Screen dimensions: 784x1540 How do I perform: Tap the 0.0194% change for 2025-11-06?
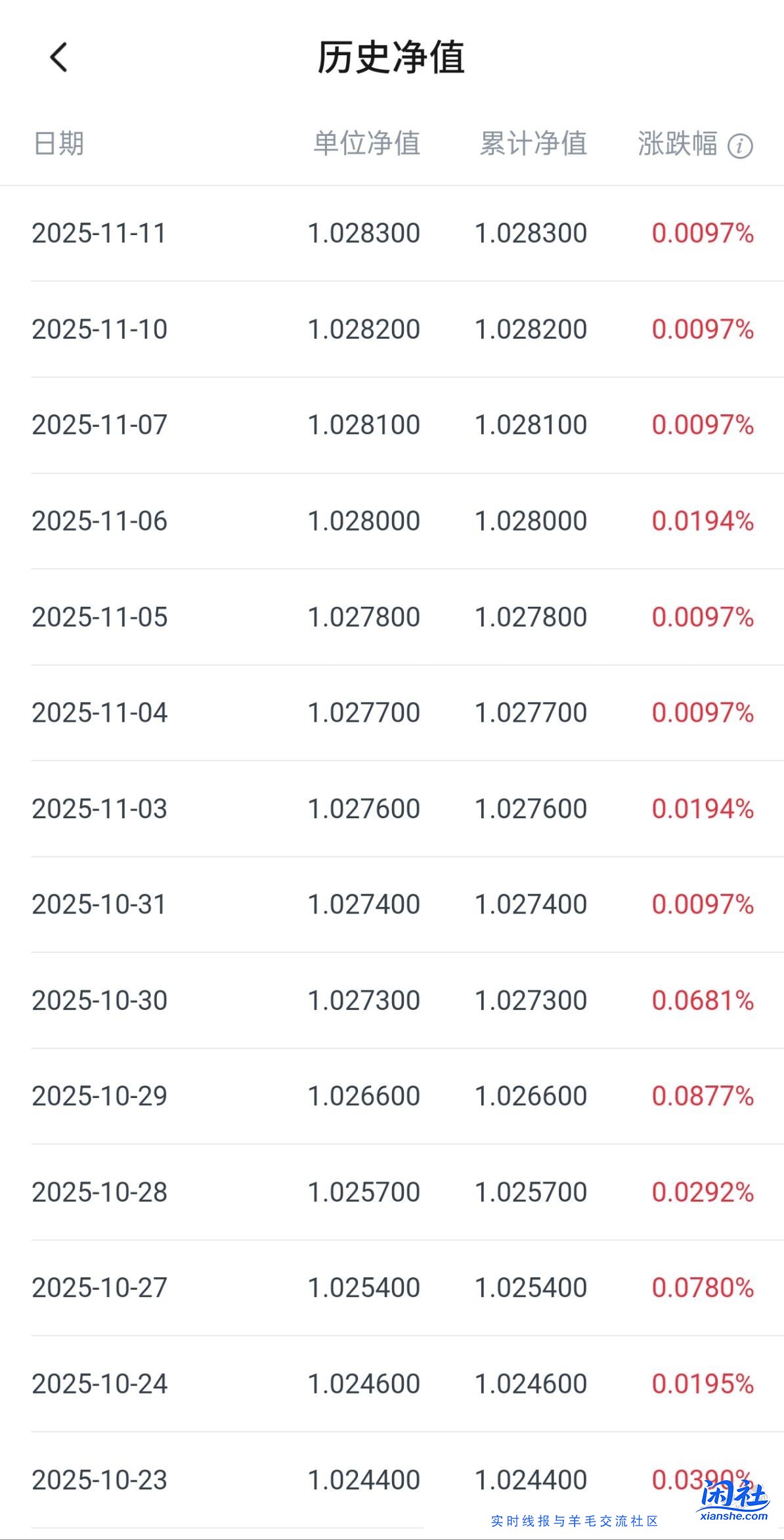(x=703, y=521)
